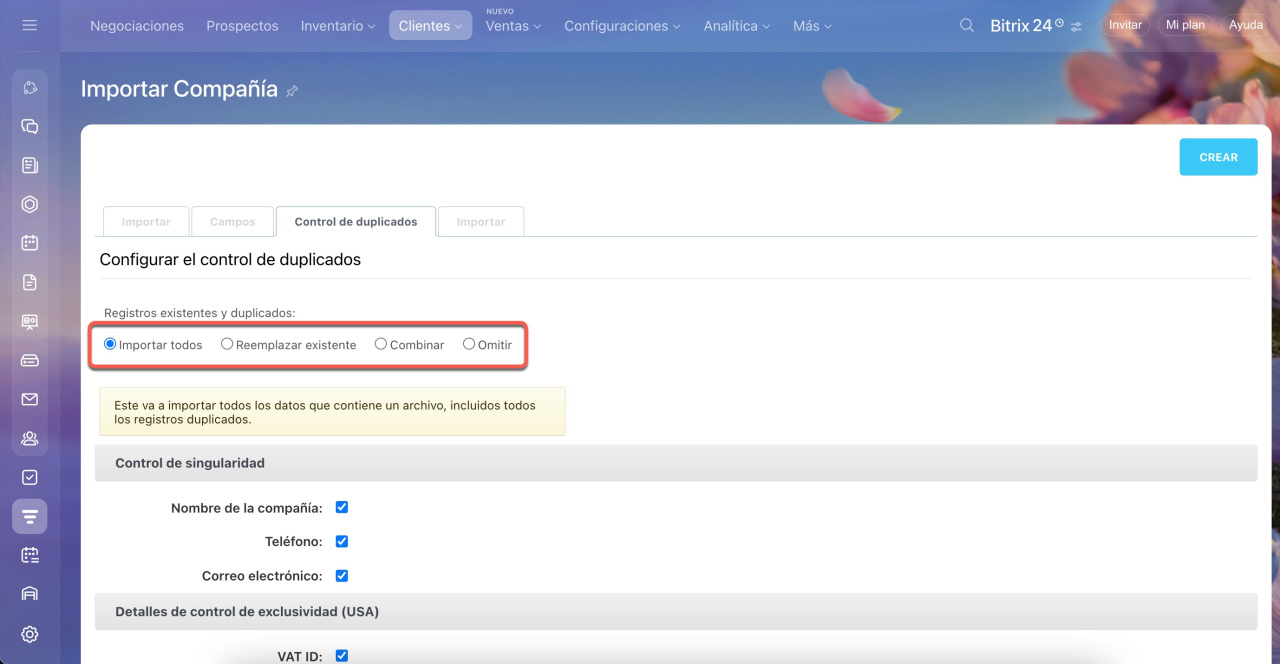Open the CRM funnel icon in sidebar
Viewport: 1280px width, 664px height.
pyautogui.click(x=30, y=516)
